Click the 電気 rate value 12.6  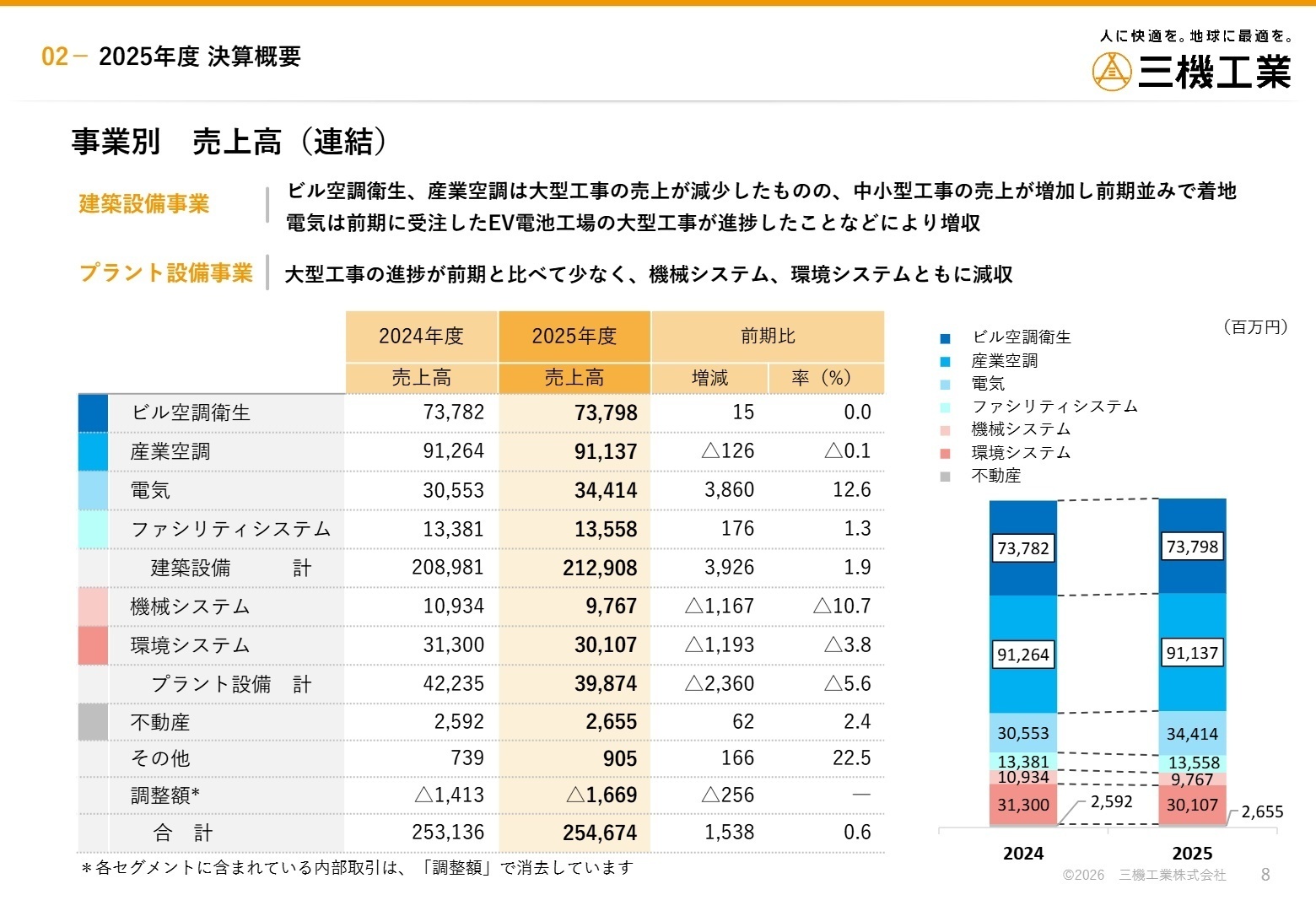852,490
